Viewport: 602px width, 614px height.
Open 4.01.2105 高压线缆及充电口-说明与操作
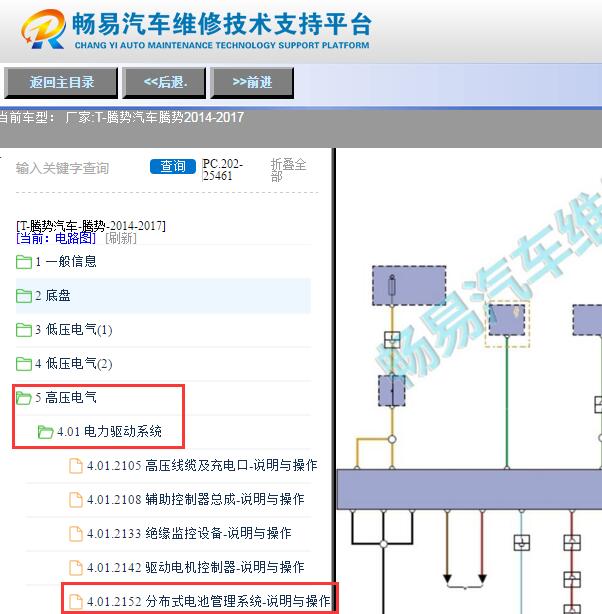tap(202, 466)
